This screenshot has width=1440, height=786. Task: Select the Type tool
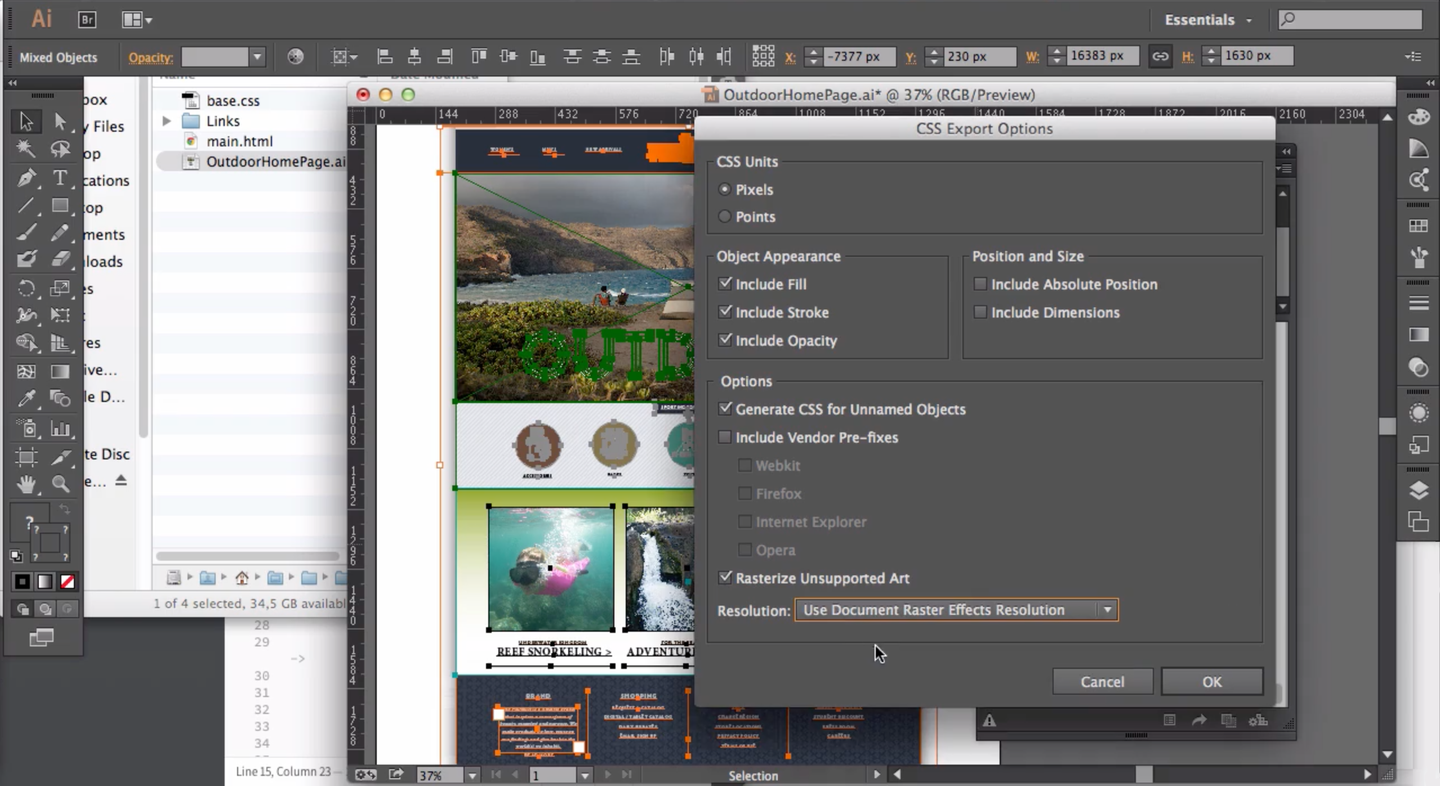click(x=60, y=178)
